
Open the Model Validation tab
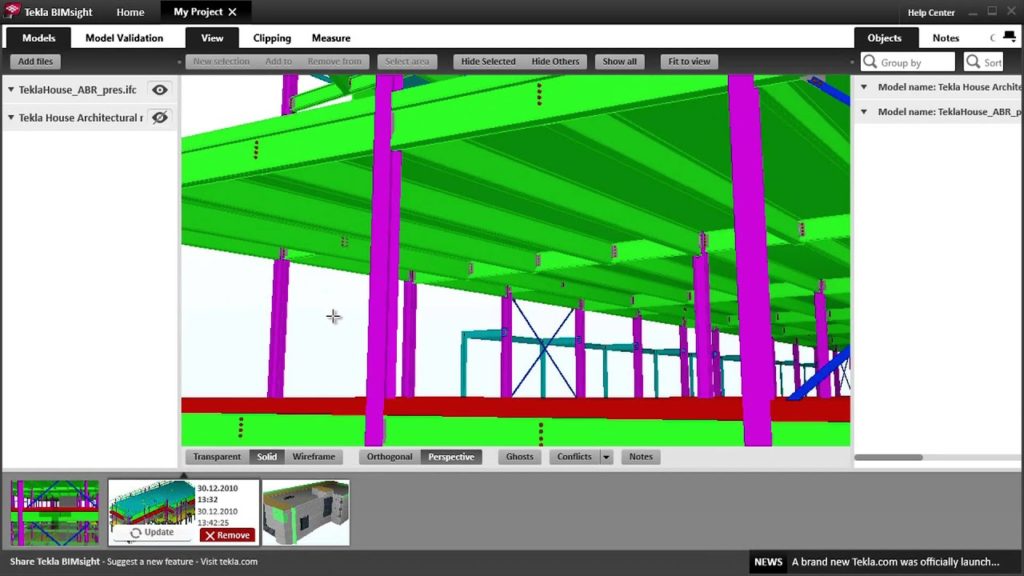[x=124, y=38]
